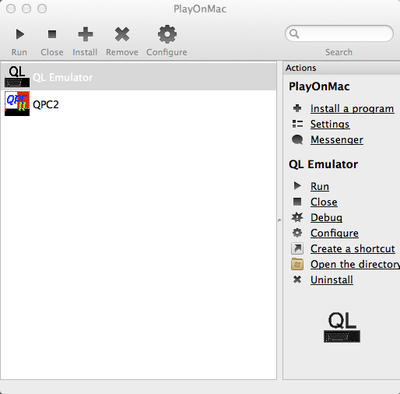Image resolution: width=400 pixels, height=394 pixels.
Task: Click the green zoom window button
Action: coord(42,9)
